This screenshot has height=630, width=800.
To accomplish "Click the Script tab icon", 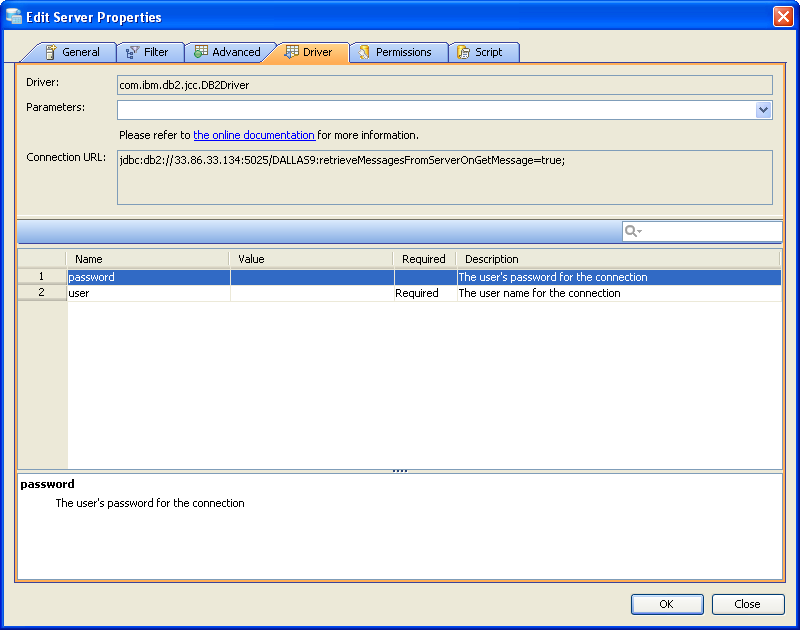I will pyautogui.click(x=463, y=52).
